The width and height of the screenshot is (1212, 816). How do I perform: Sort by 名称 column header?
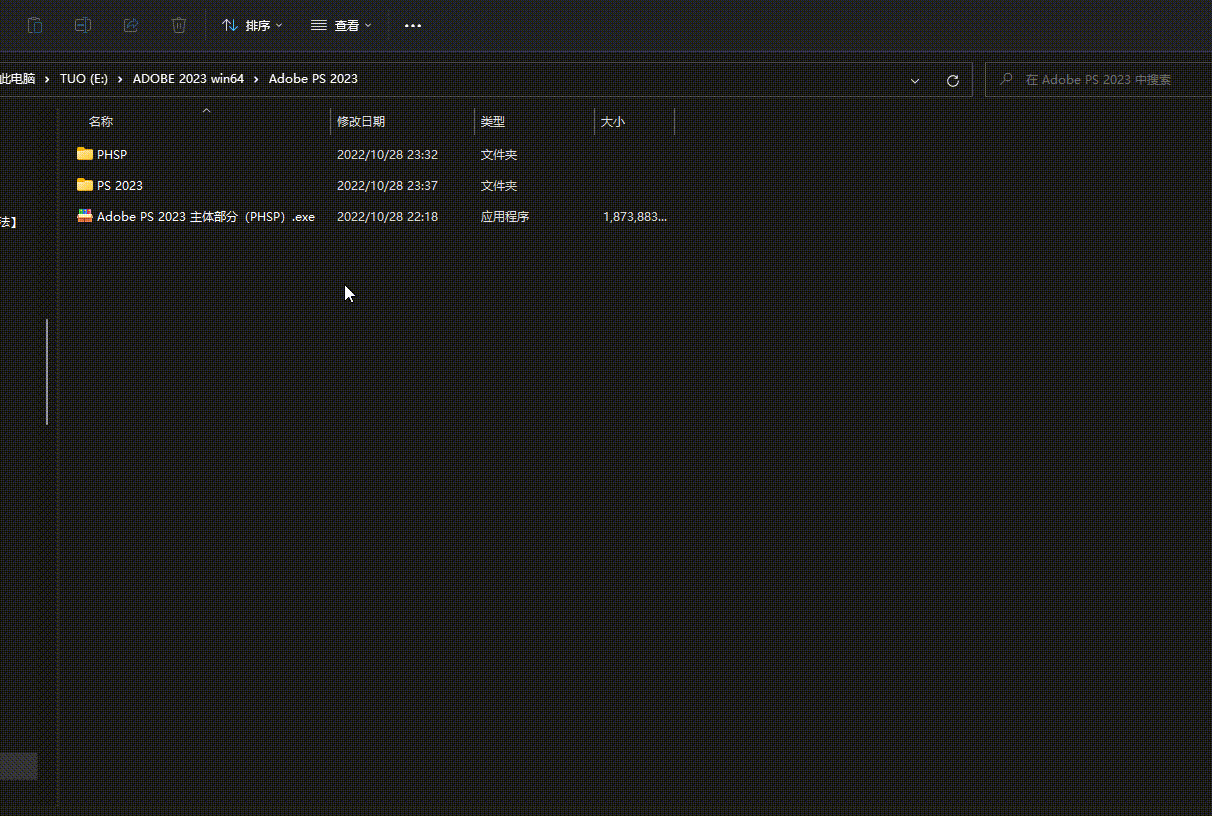(x=101, y=121)
